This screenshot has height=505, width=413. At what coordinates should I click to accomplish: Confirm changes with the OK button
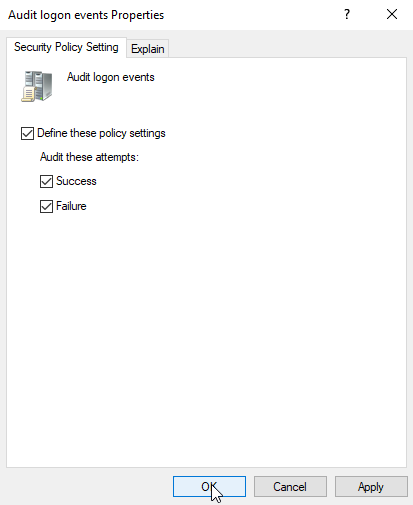tap(209, 487)
